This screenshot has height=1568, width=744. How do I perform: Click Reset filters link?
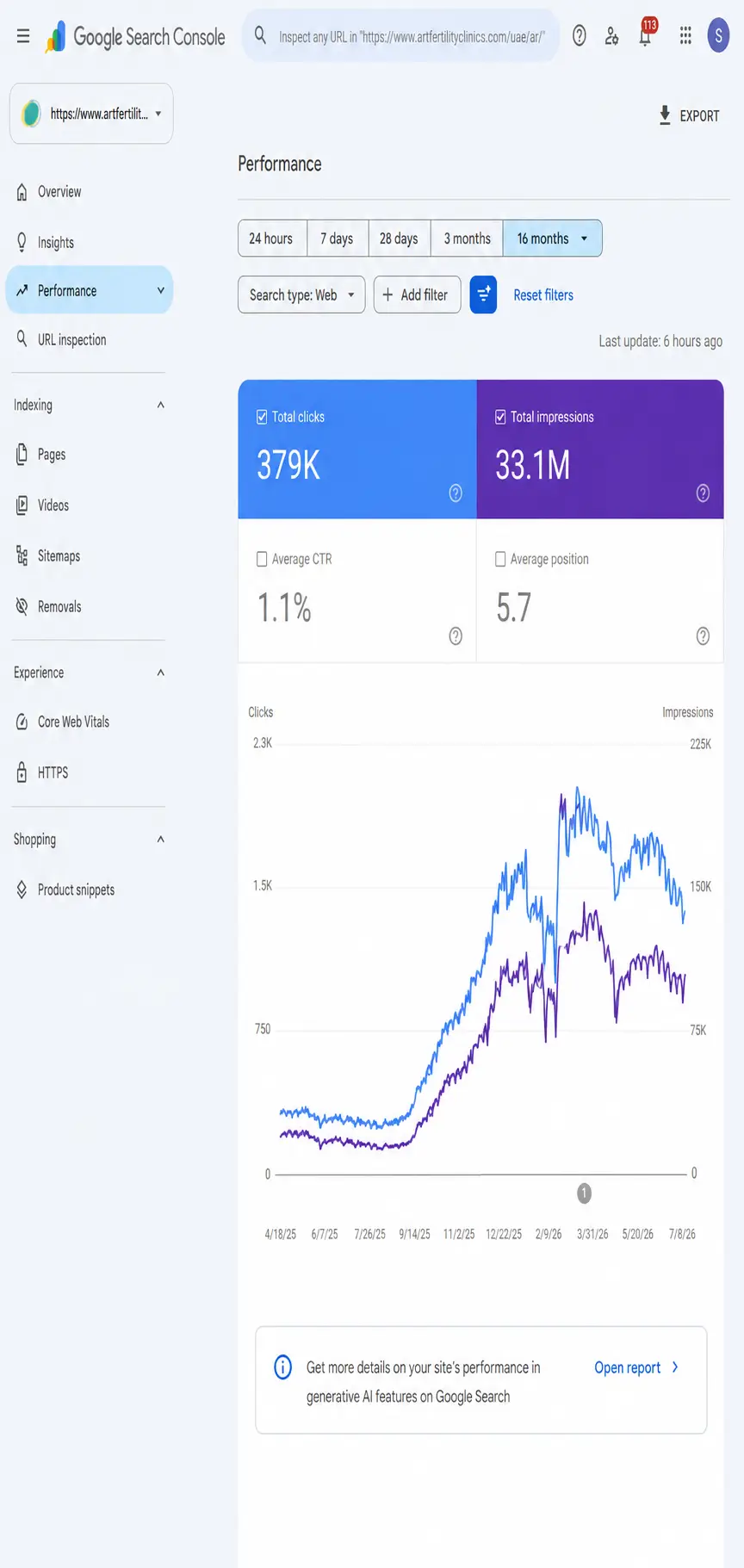click(543, 295)
